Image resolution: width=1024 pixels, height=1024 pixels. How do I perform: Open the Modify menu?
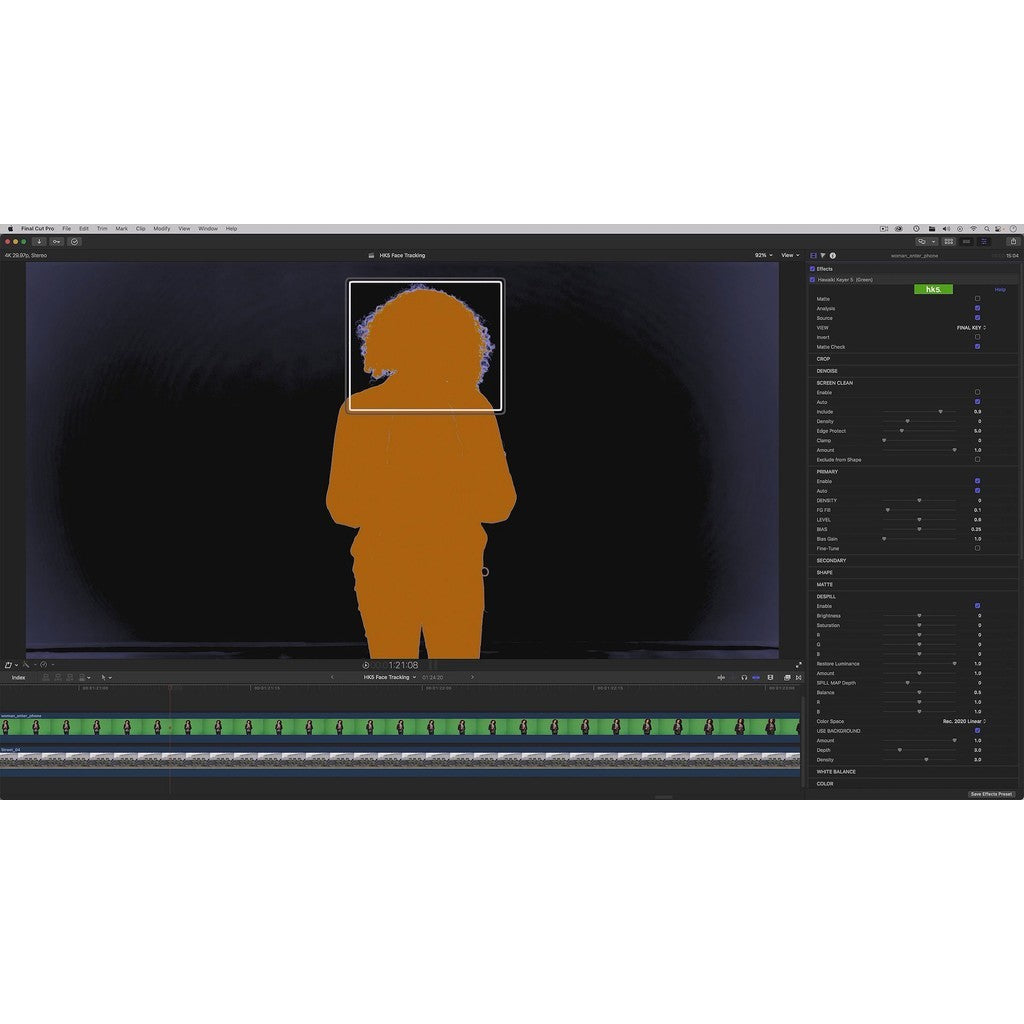[161, 229]
